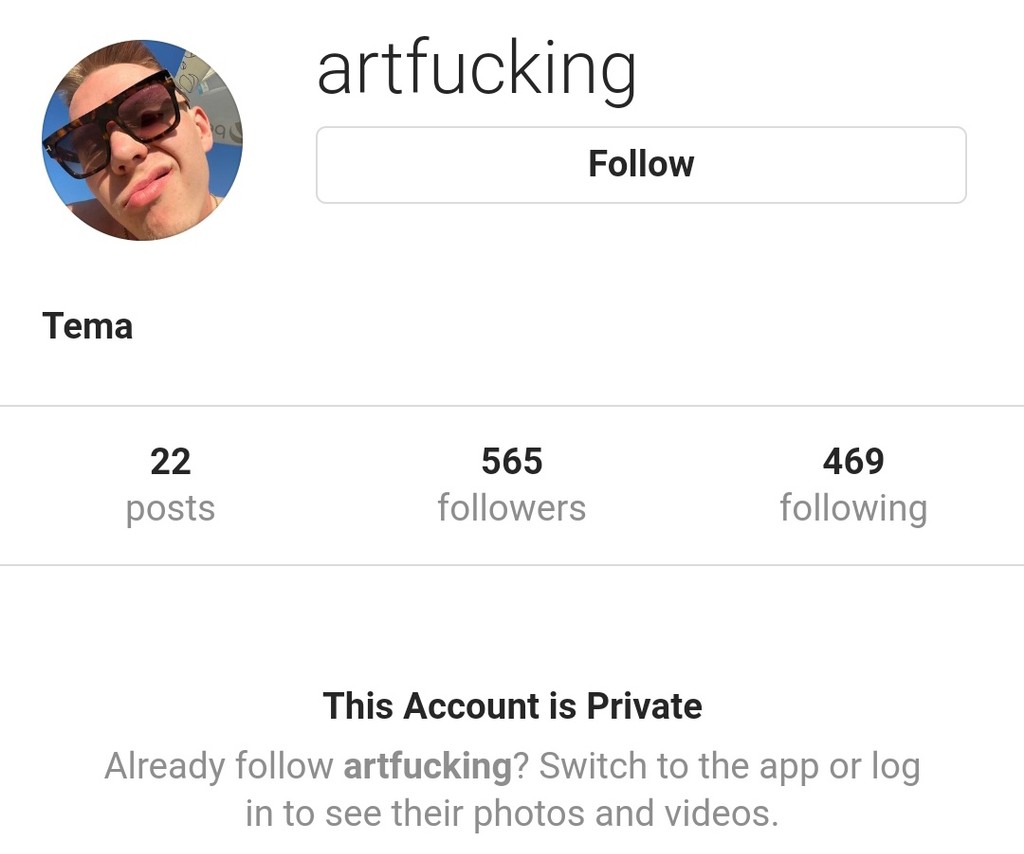Click the Already follow text
The height and width of the screenshot is (854, 1024).
click(x=219, y=766)
